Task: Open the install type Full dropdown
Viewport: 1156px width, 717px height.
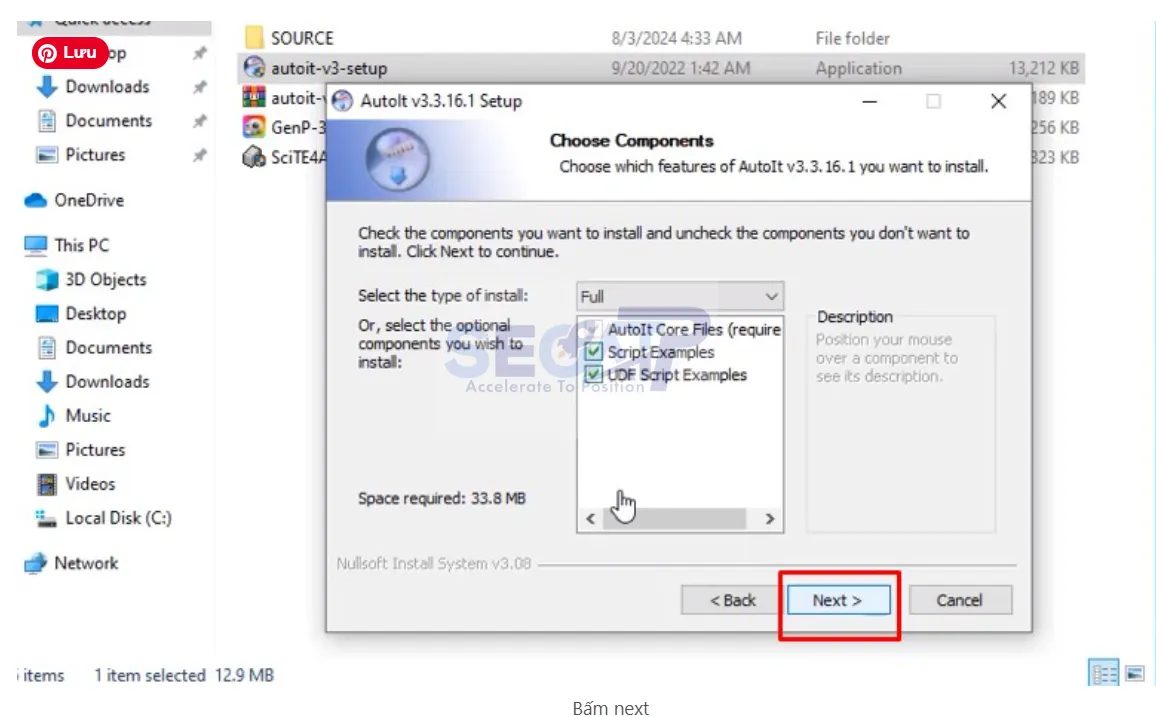Action: (680, 296)
